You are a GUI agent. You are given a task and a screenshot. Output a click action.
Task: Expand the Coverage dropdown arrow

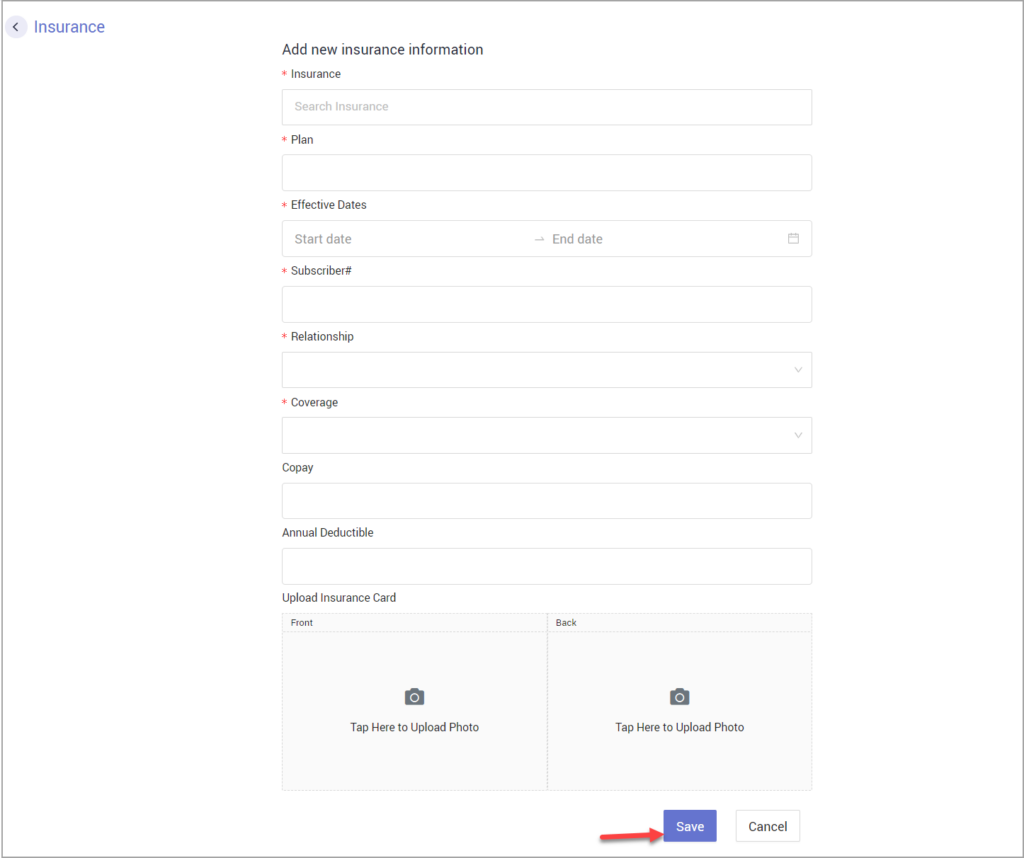coord(797,436)
